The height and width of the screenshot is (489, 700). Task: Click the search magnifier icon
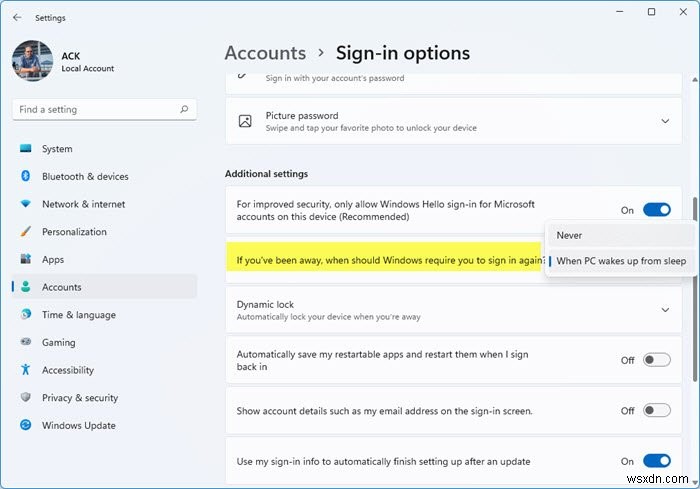184,109
